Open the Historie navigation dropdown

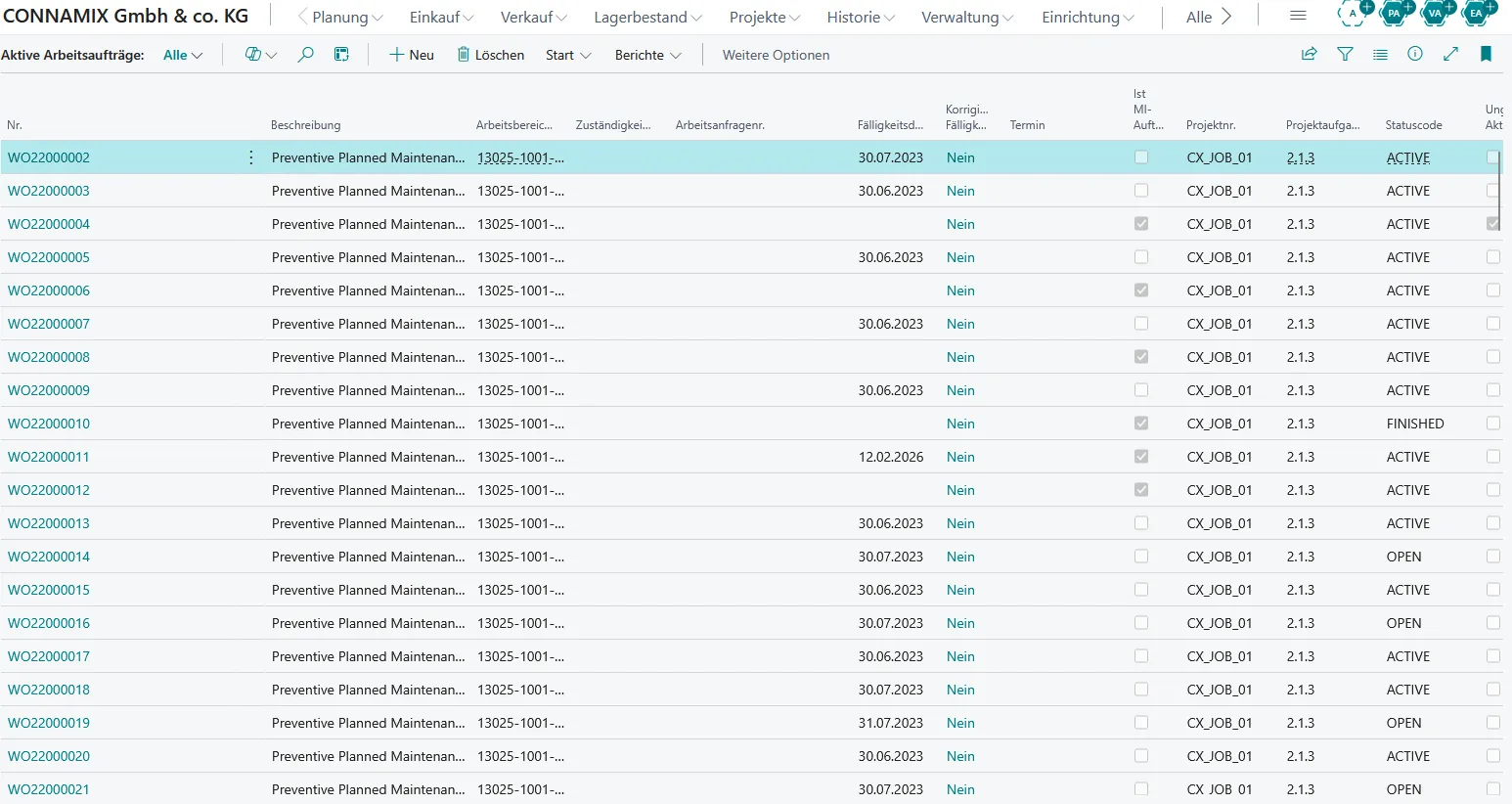coord(861,17)
